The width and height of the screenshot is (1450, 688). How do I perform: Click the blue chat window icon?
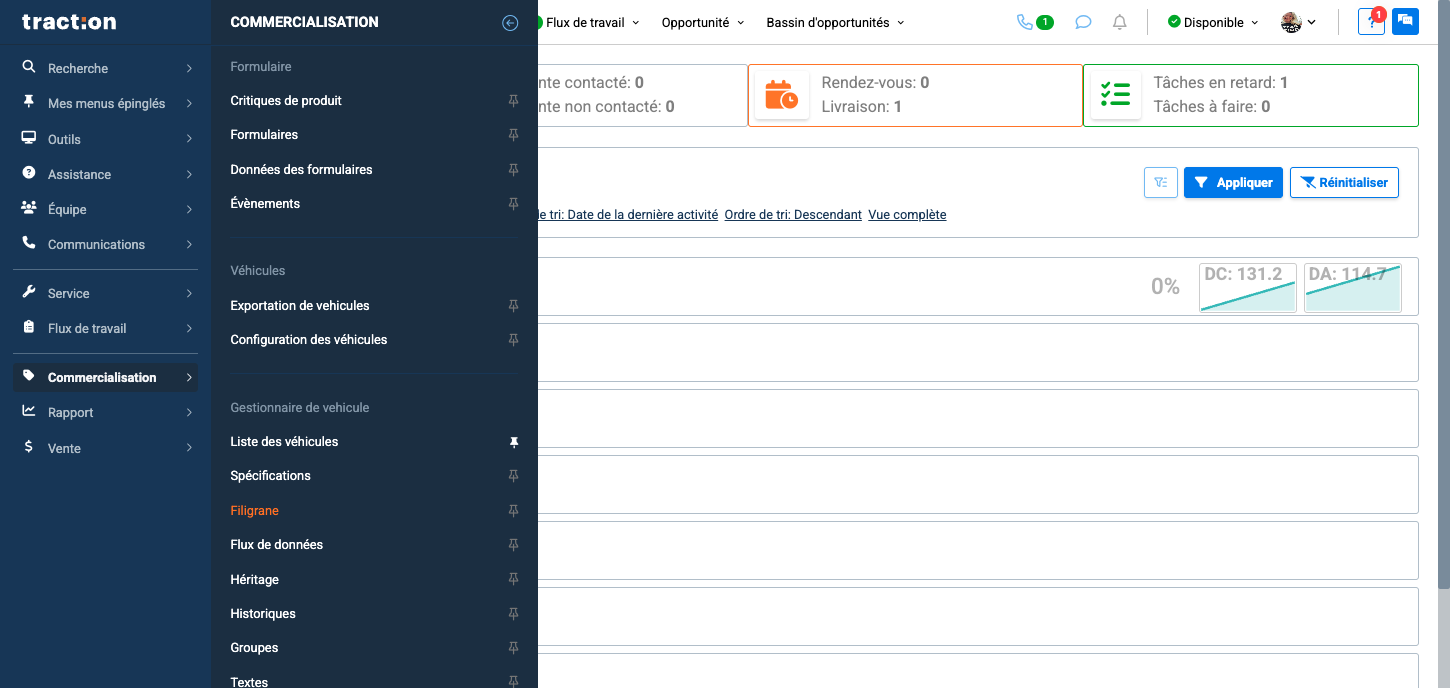tap(1405, 22)
